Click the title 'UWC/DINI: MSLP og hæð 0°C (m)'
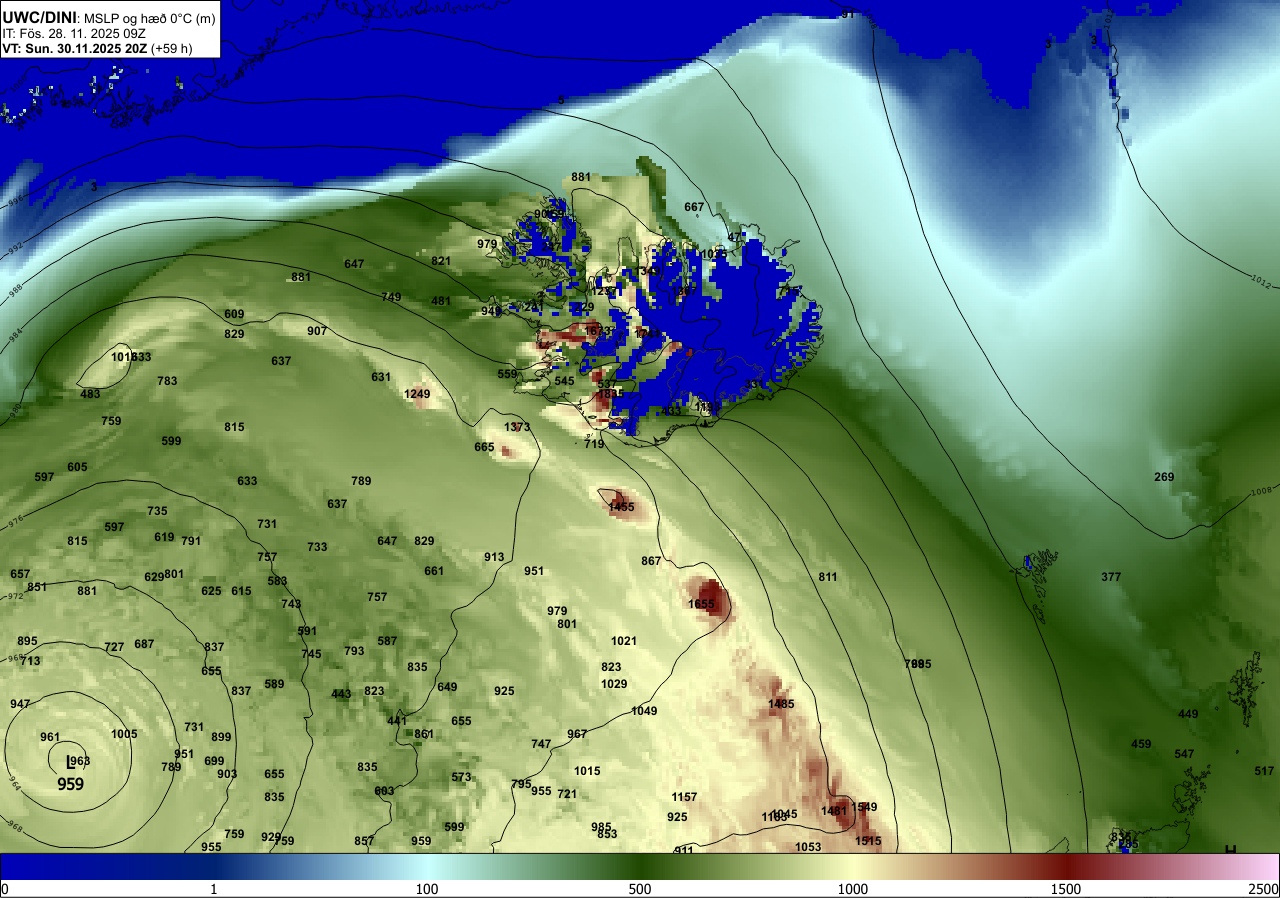The width and height of the screenshot is (1280, 898). coord(108,17)
